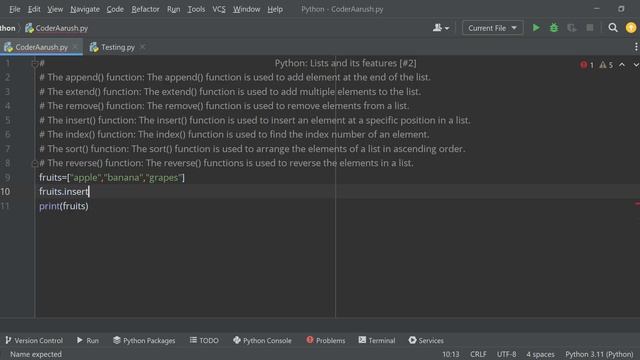Collapse comment block fold marker at line 1
The height and width of the screenshot is (360, 640).
[35, 63]
